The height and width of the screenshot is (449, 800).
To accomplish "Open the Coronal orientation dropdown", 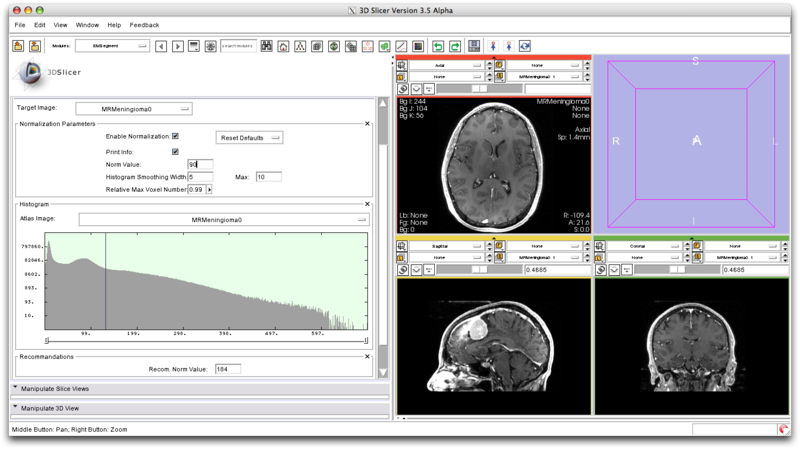I will click(x=644, y=246).
